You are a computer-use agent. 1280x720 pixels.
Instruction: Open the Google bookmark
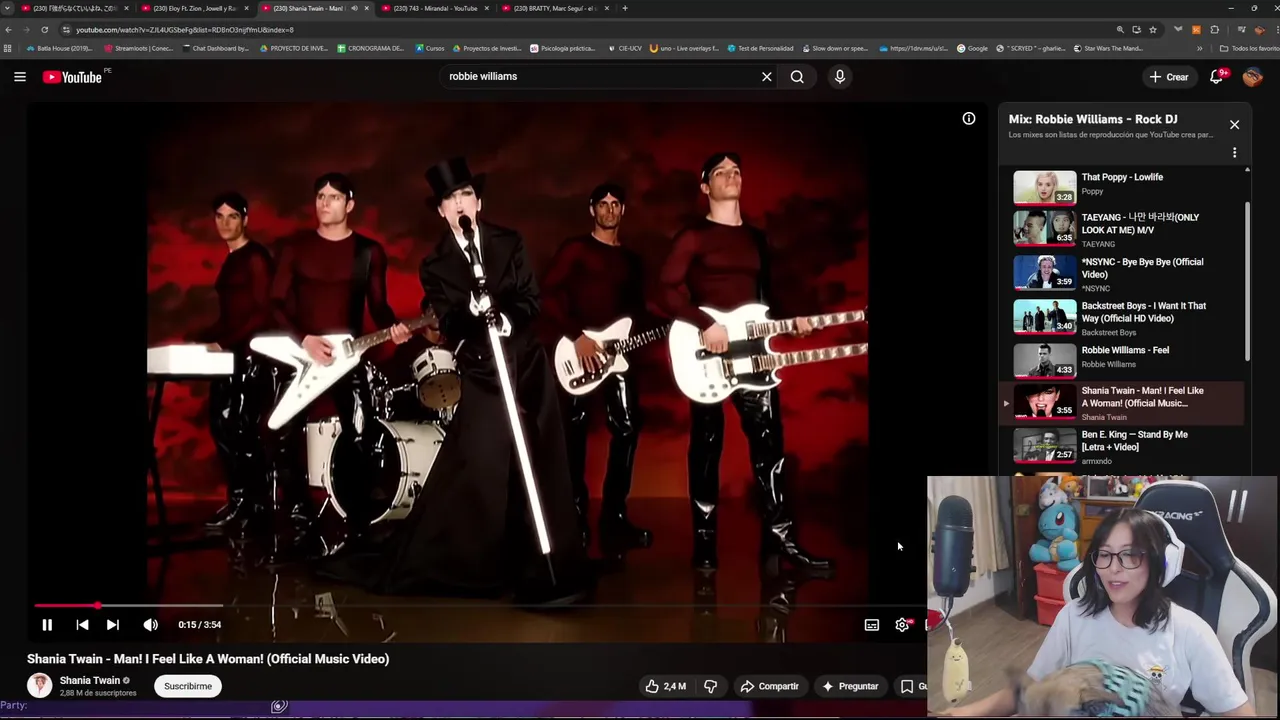click(972, 48)
